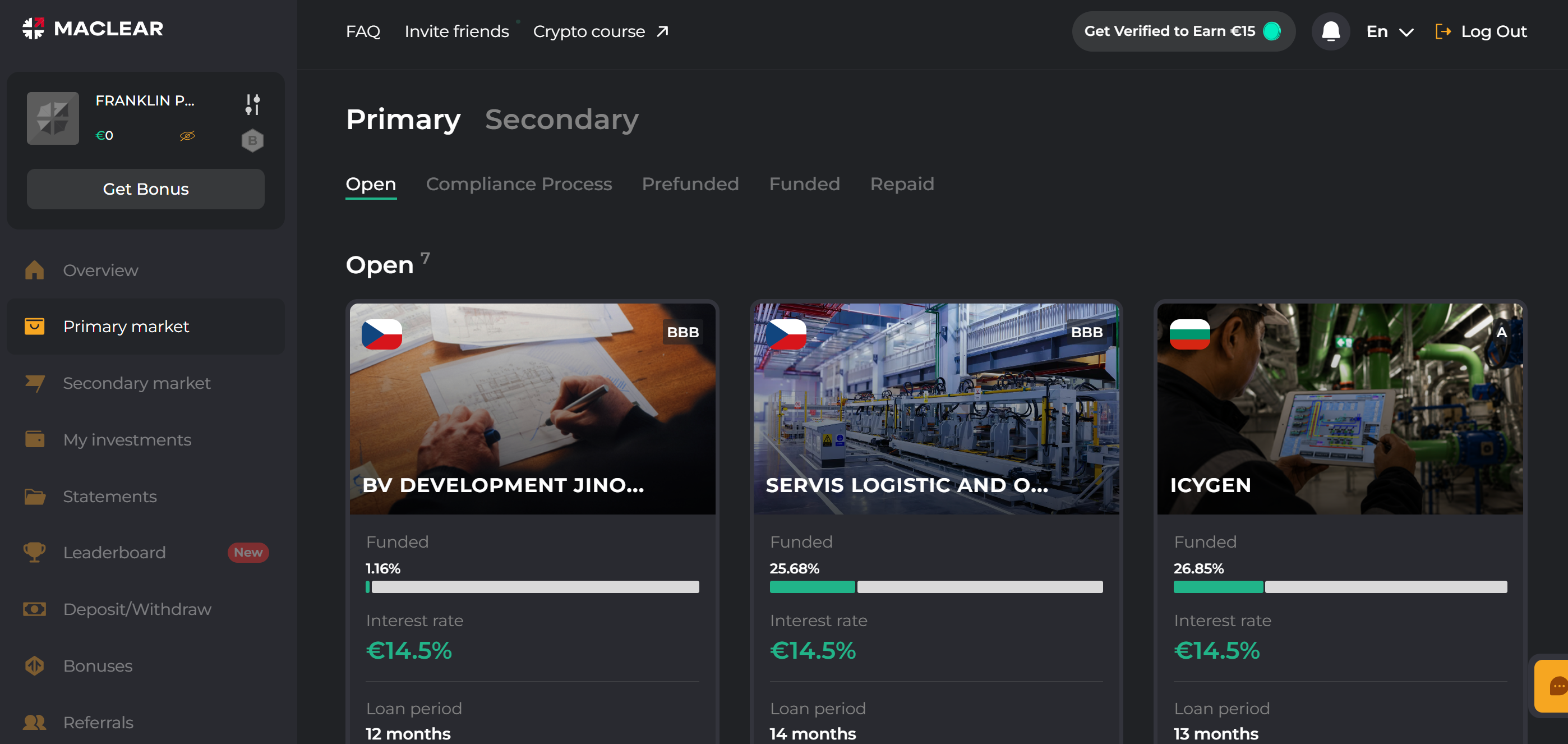
Task: Click the Statements folder icon
Action: pyautogui.click(x=35, y=496)
